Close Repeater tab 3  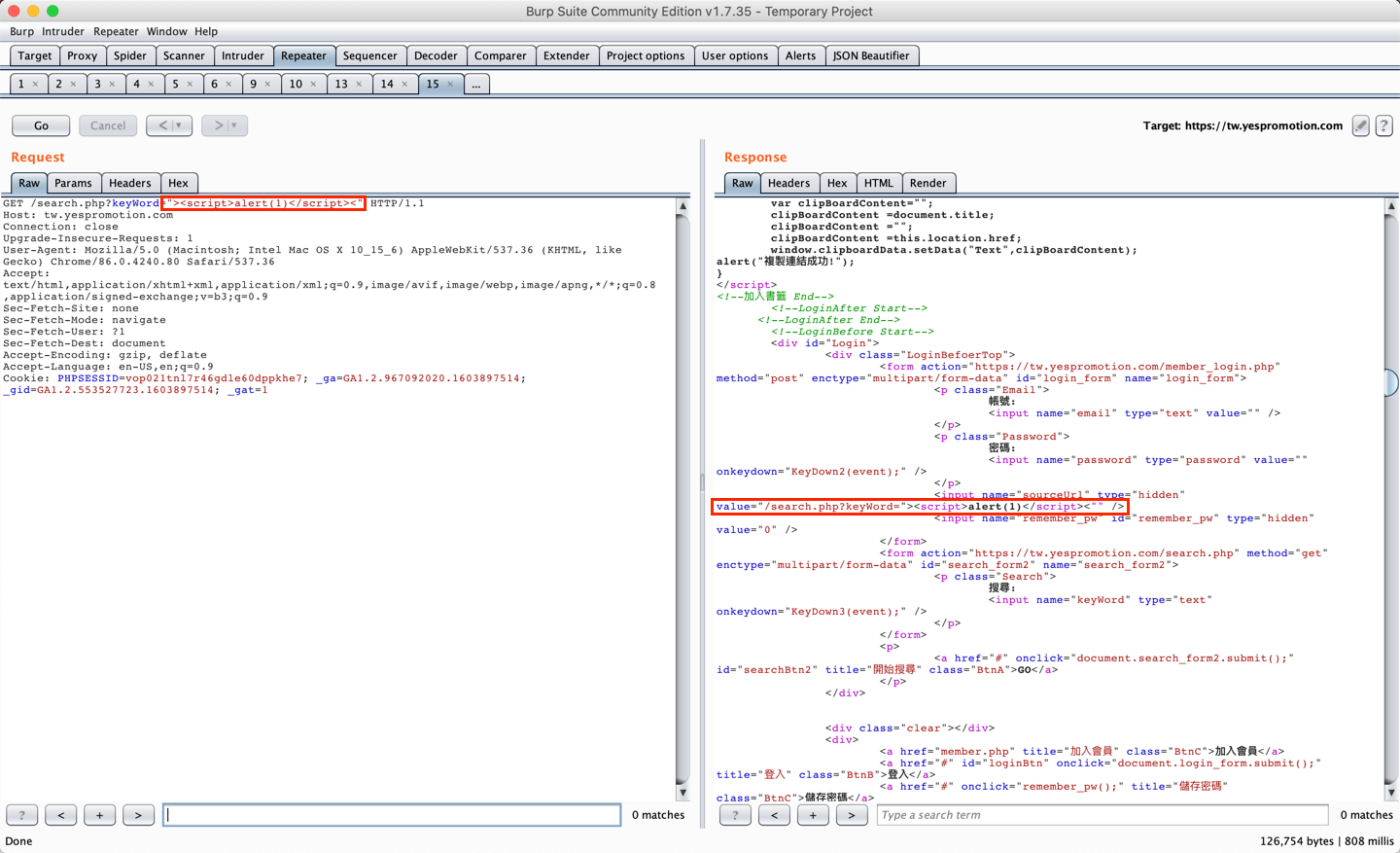coord(113,85)
